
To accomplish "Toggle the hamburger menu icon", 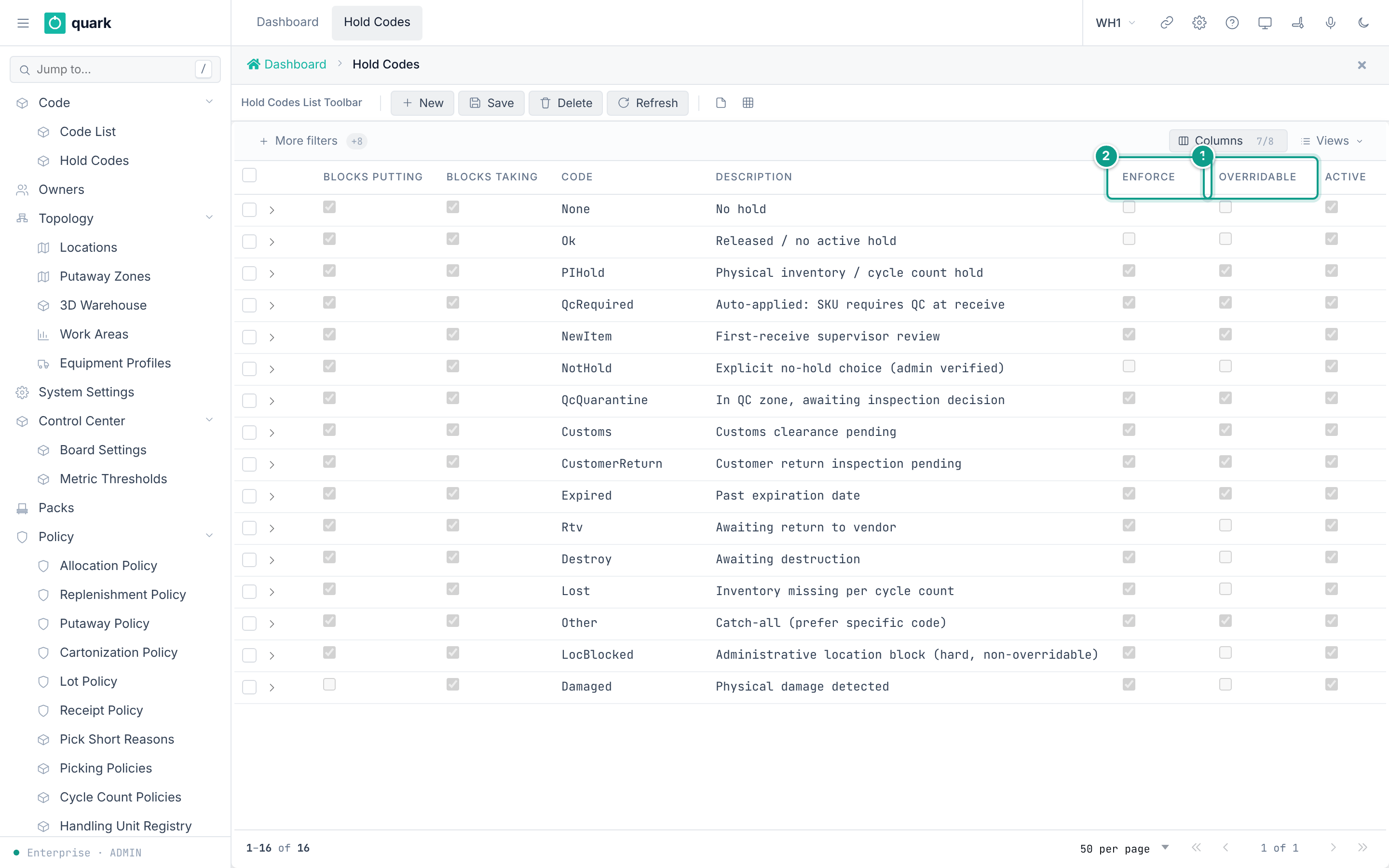I will pos(23,23).
